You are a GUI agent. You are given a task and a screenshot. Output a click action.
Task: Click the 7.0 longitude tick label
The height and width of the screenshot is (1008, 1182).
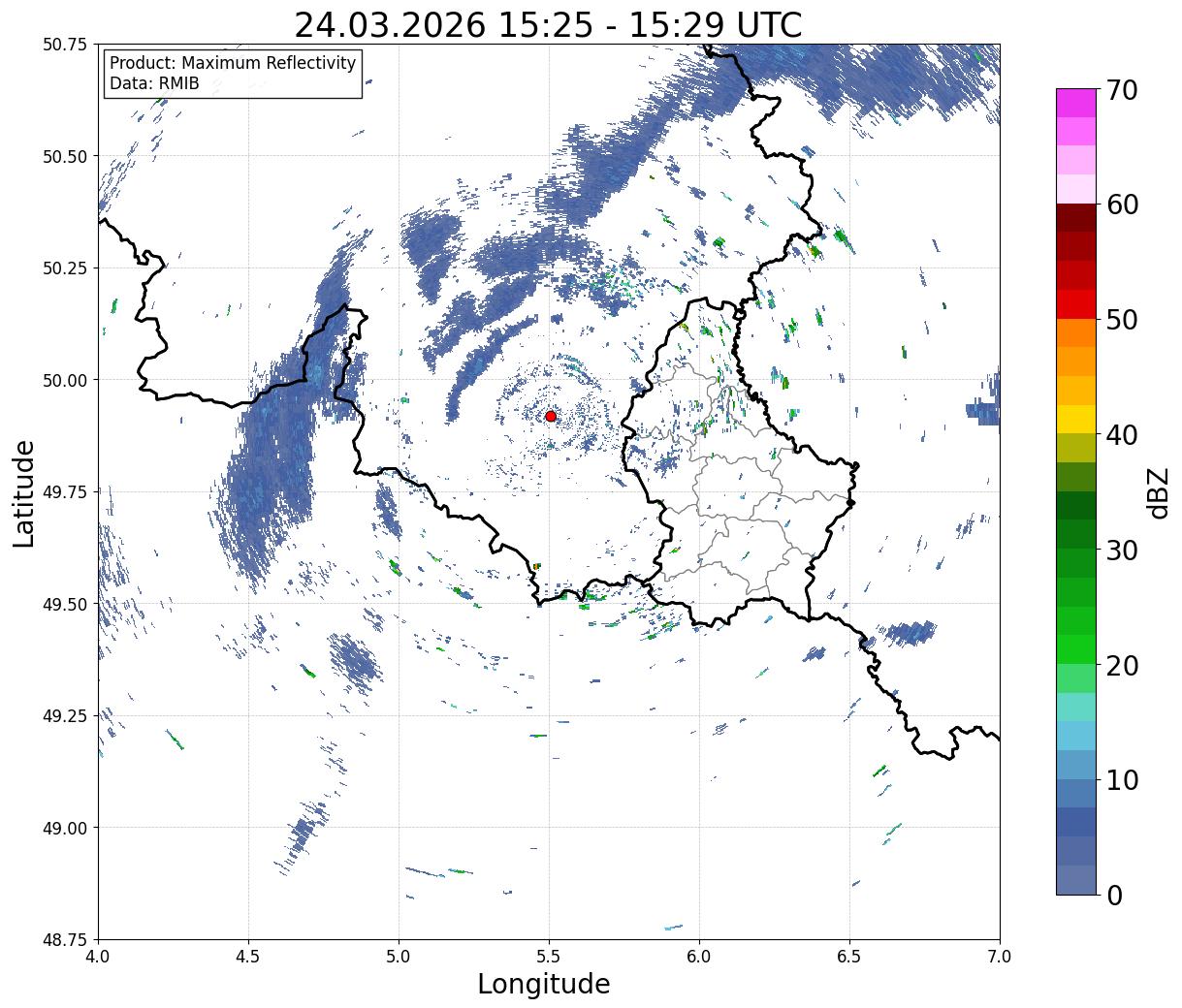(1000, 957)
